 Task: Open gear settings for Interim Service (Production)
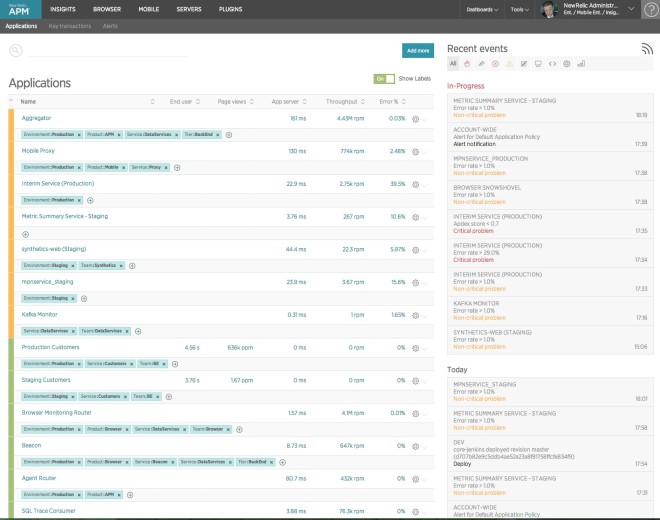click(415, 184)
